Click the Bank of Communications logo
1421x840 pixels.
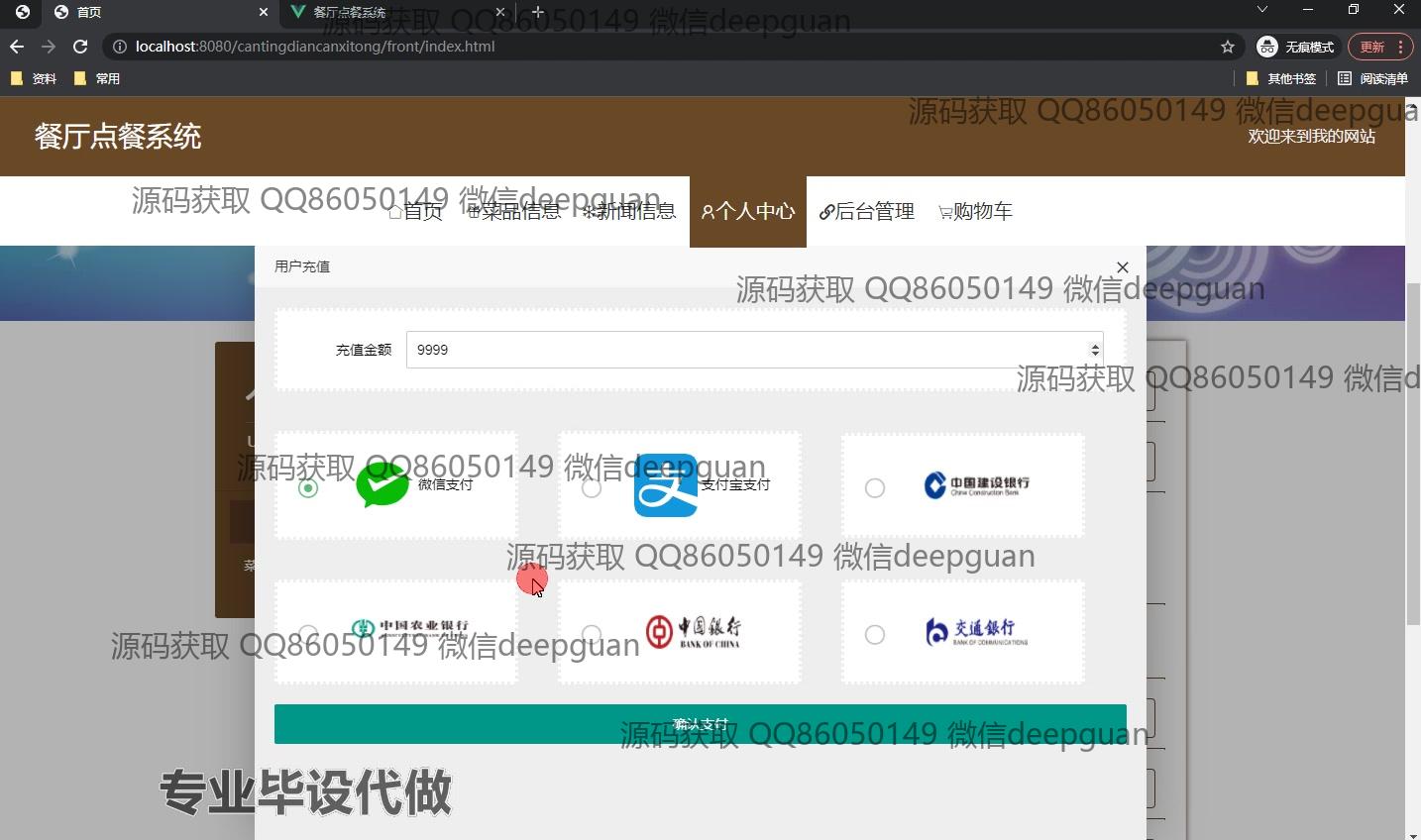[976, 631]
